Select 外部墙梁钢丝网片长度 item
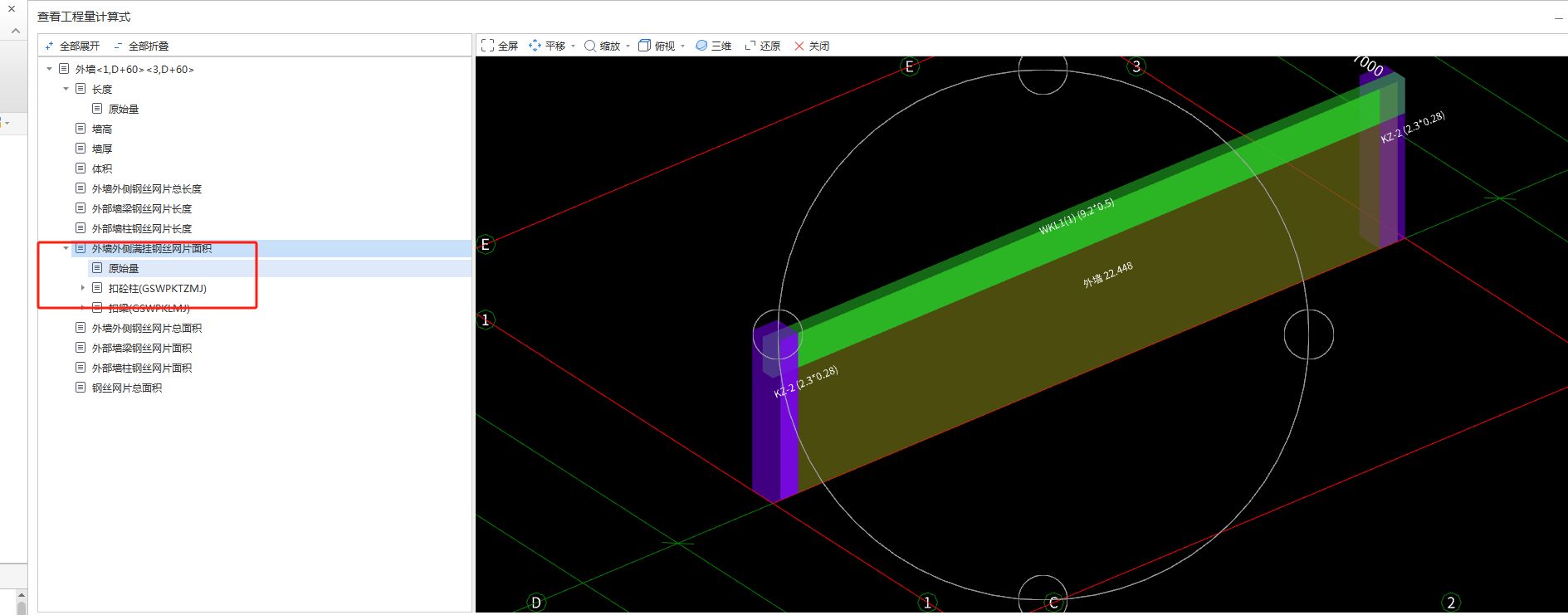1568x615 pixels. pos(142,208)
